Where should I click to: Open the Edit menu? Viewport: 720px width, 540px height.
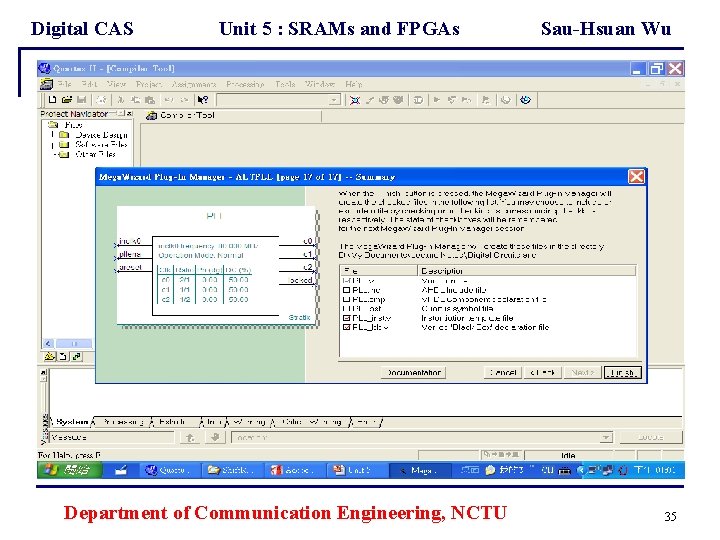coord(89,84)
